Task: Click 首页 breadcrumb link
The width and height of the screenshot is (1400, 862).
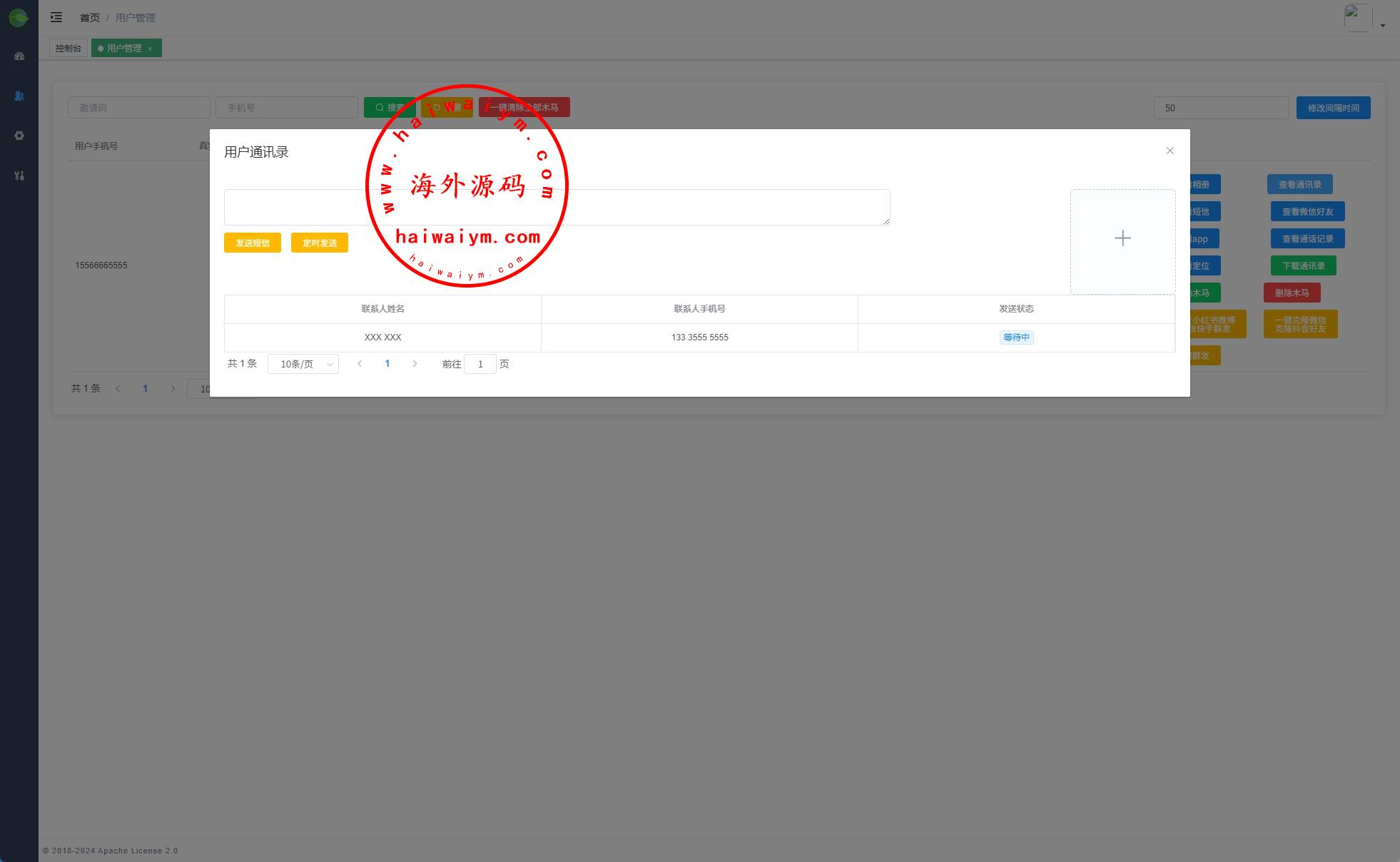Action: [90, 17]
